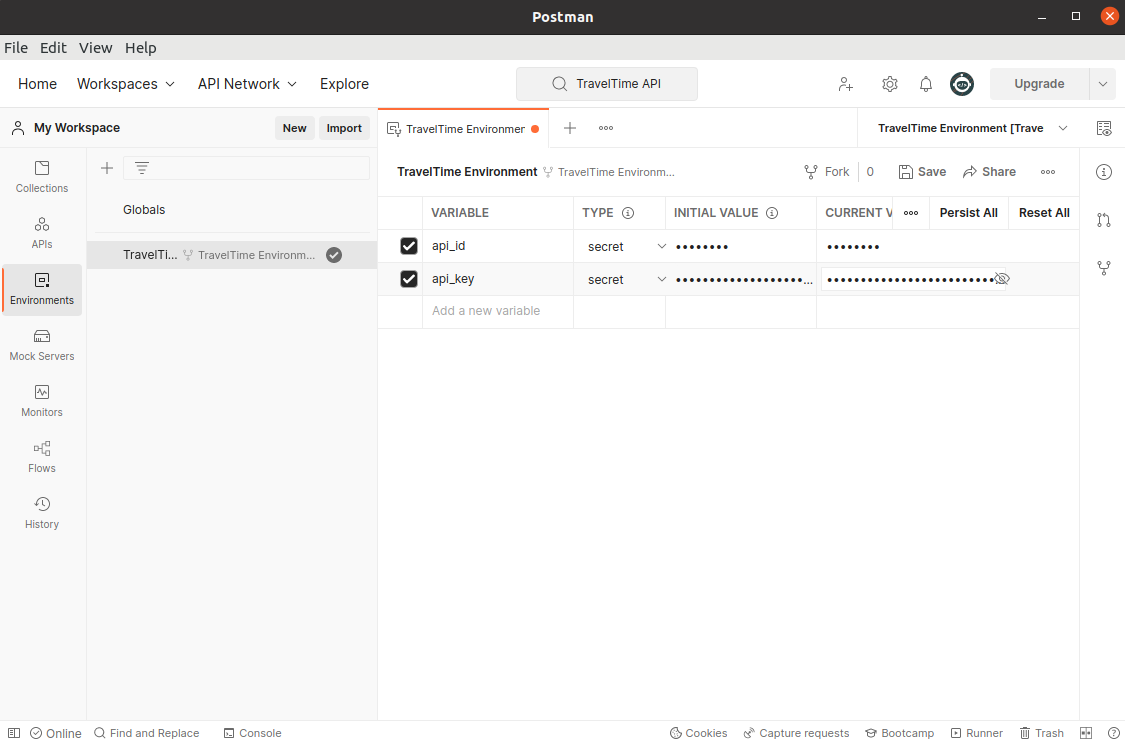1125x745 pixels.
Task: Open the type dropdown for api_id
Action: tap(660, 246)
